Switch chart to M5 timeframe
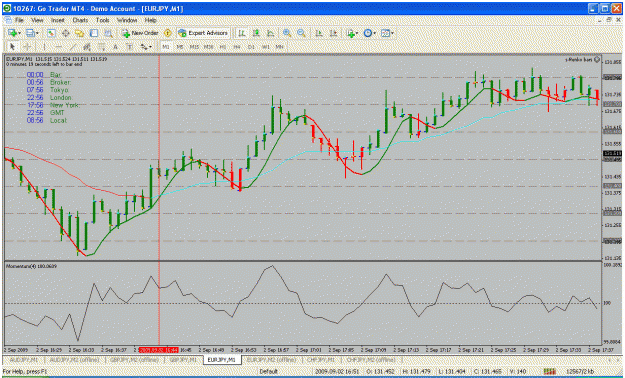 click(180, 47)
